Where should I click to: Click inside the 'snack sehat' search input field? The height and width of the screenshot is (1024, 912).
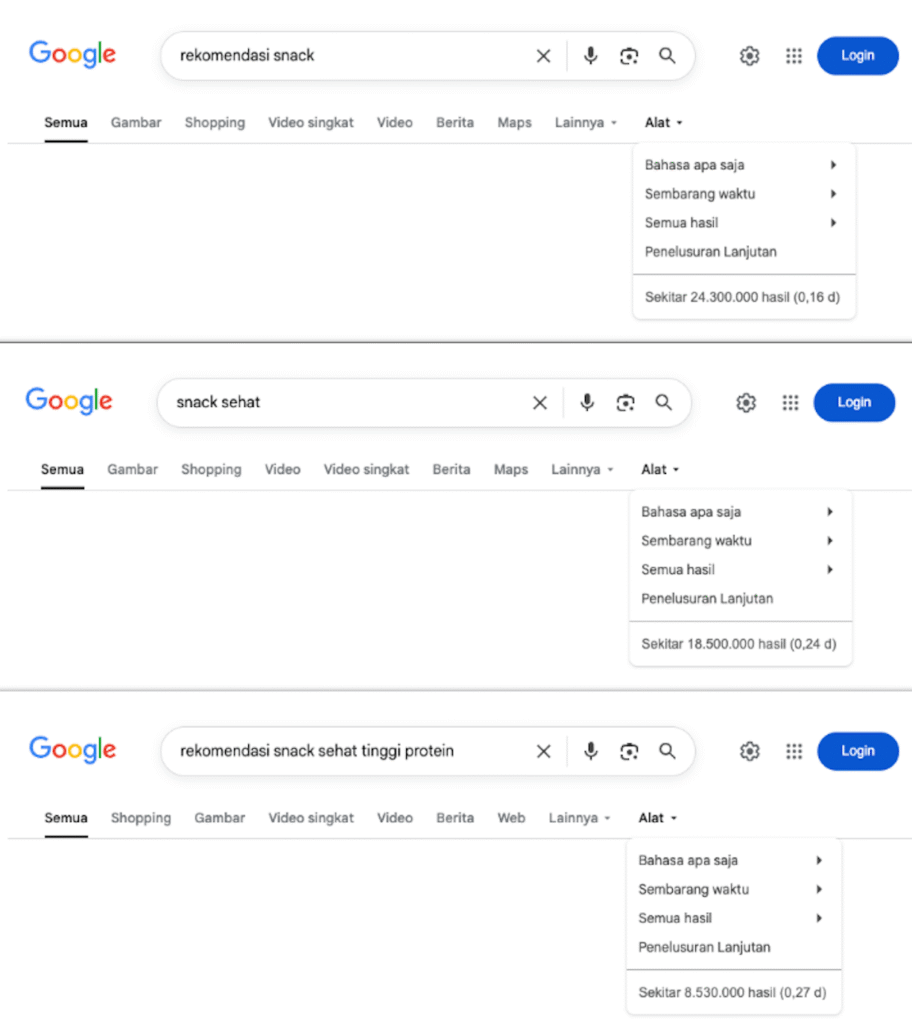click(x=350, y=402)
